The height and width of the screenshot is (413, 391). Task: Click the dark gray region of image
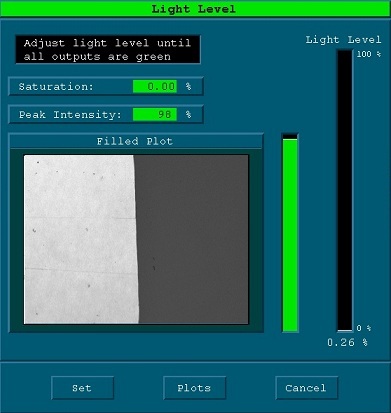click(x=193, y=239)
